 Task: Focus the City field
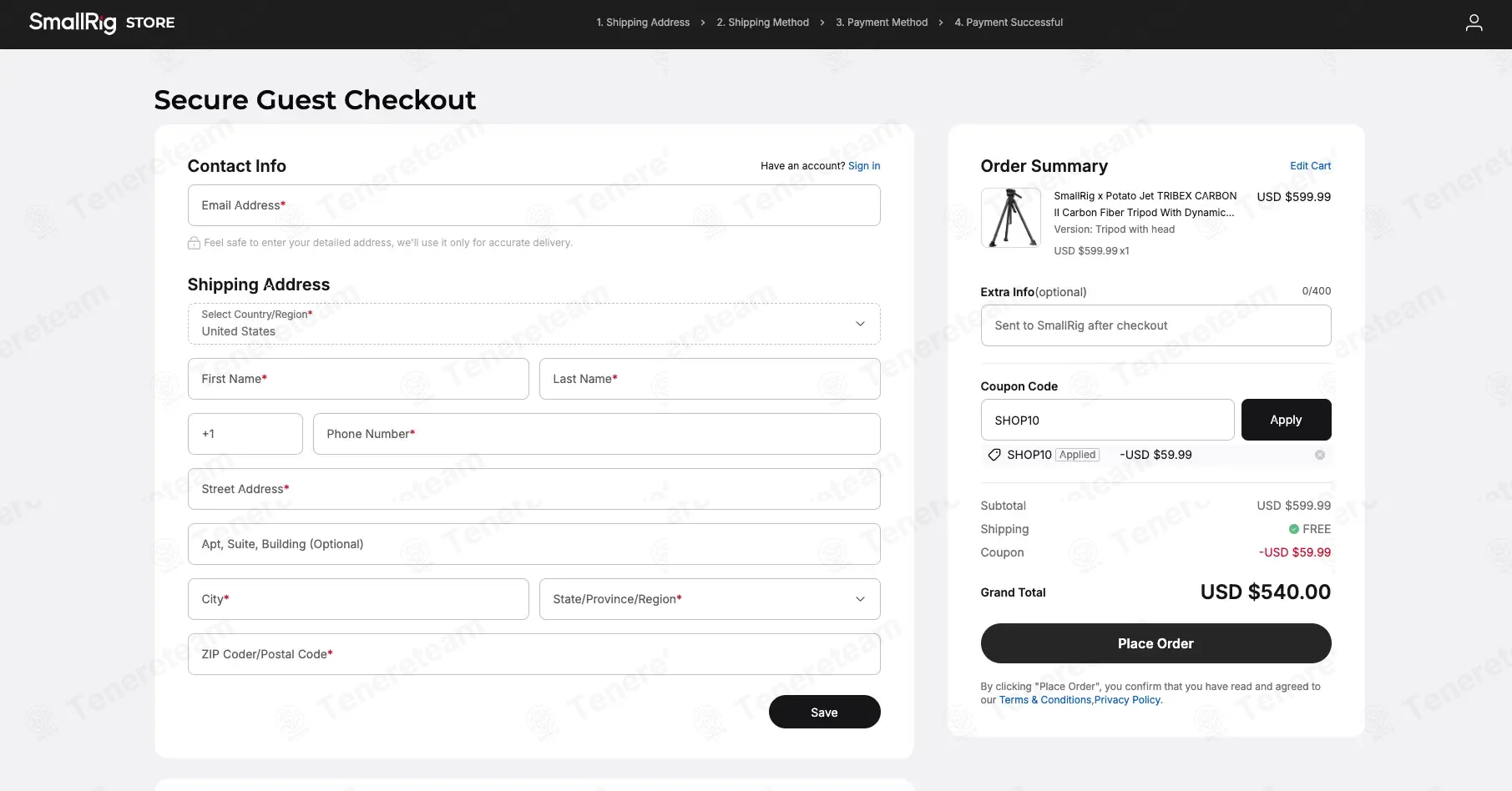click(358, 599)
